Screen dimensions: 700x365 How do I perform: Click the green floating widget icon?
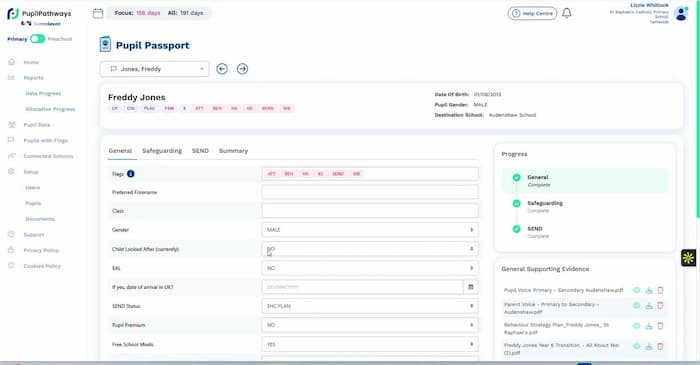point(688,258)
